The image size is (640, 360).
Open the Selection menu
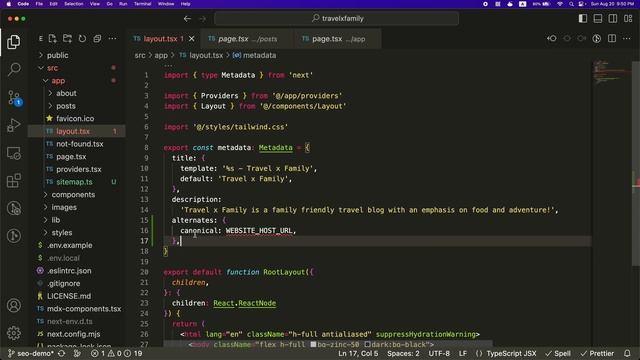click(74, 4)
